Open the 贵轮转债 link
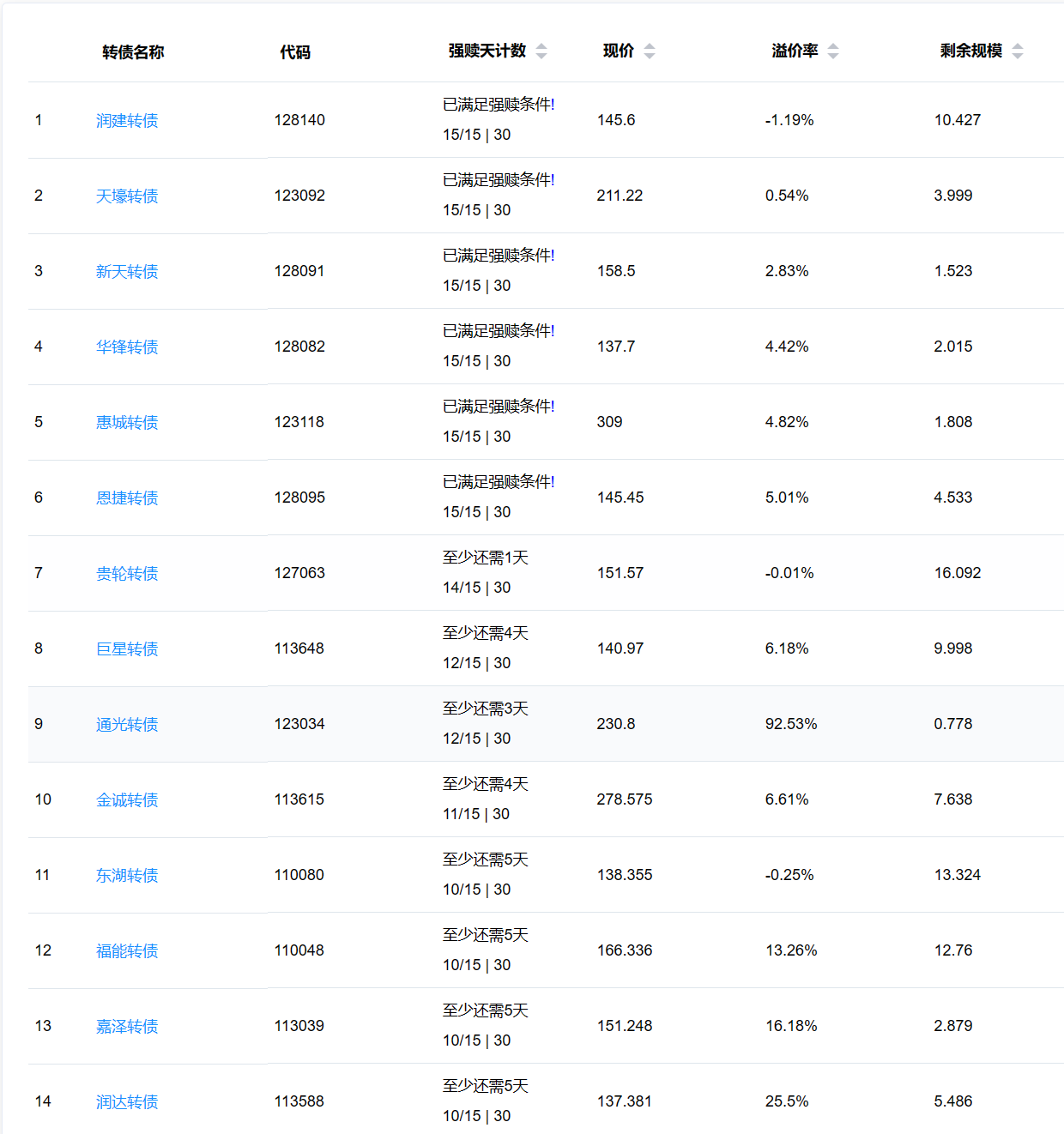Image resolution: width=1064 pixels, height=1134 pixels. point(127,574)
